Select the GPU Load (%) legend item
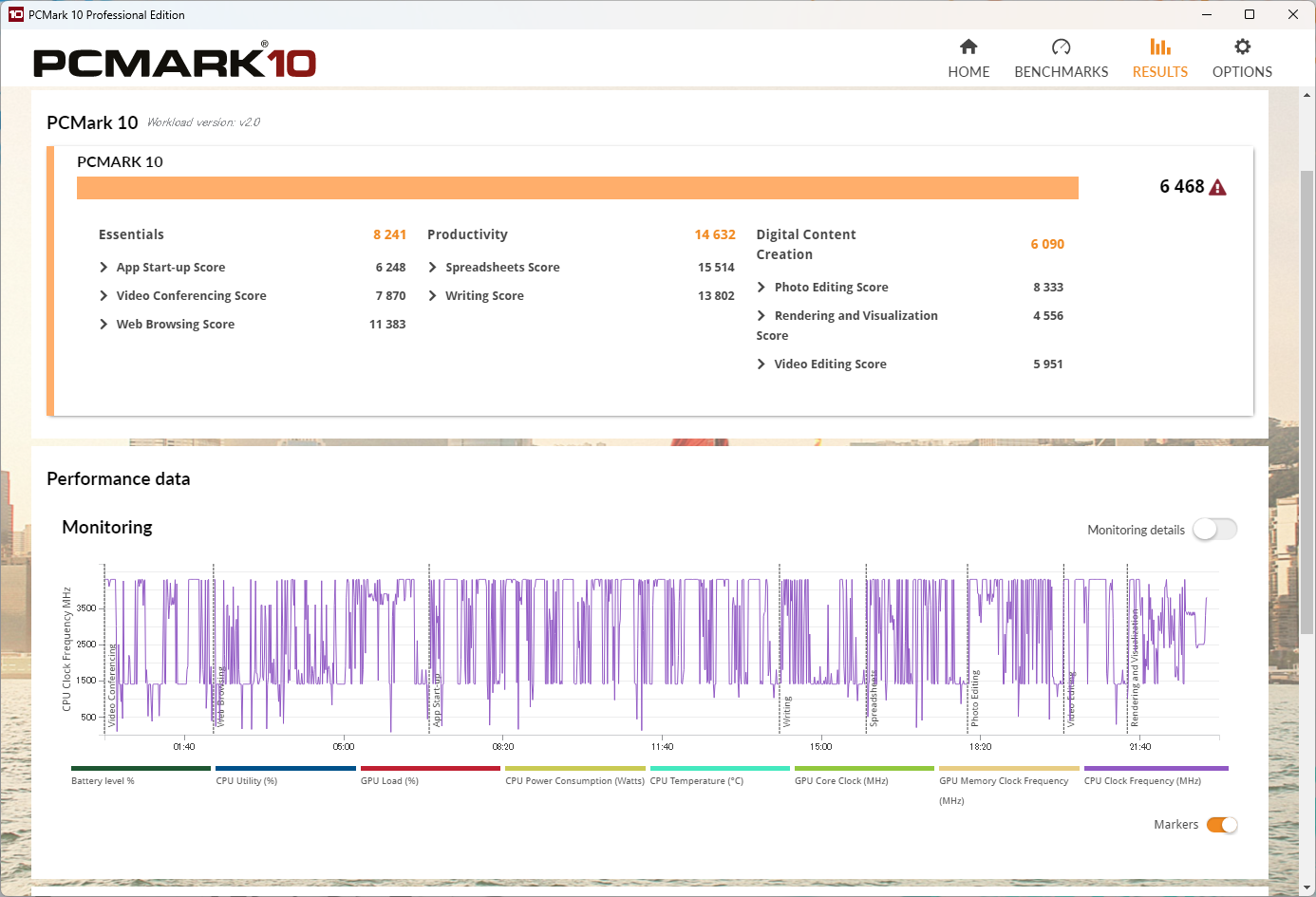 (389, 781)
